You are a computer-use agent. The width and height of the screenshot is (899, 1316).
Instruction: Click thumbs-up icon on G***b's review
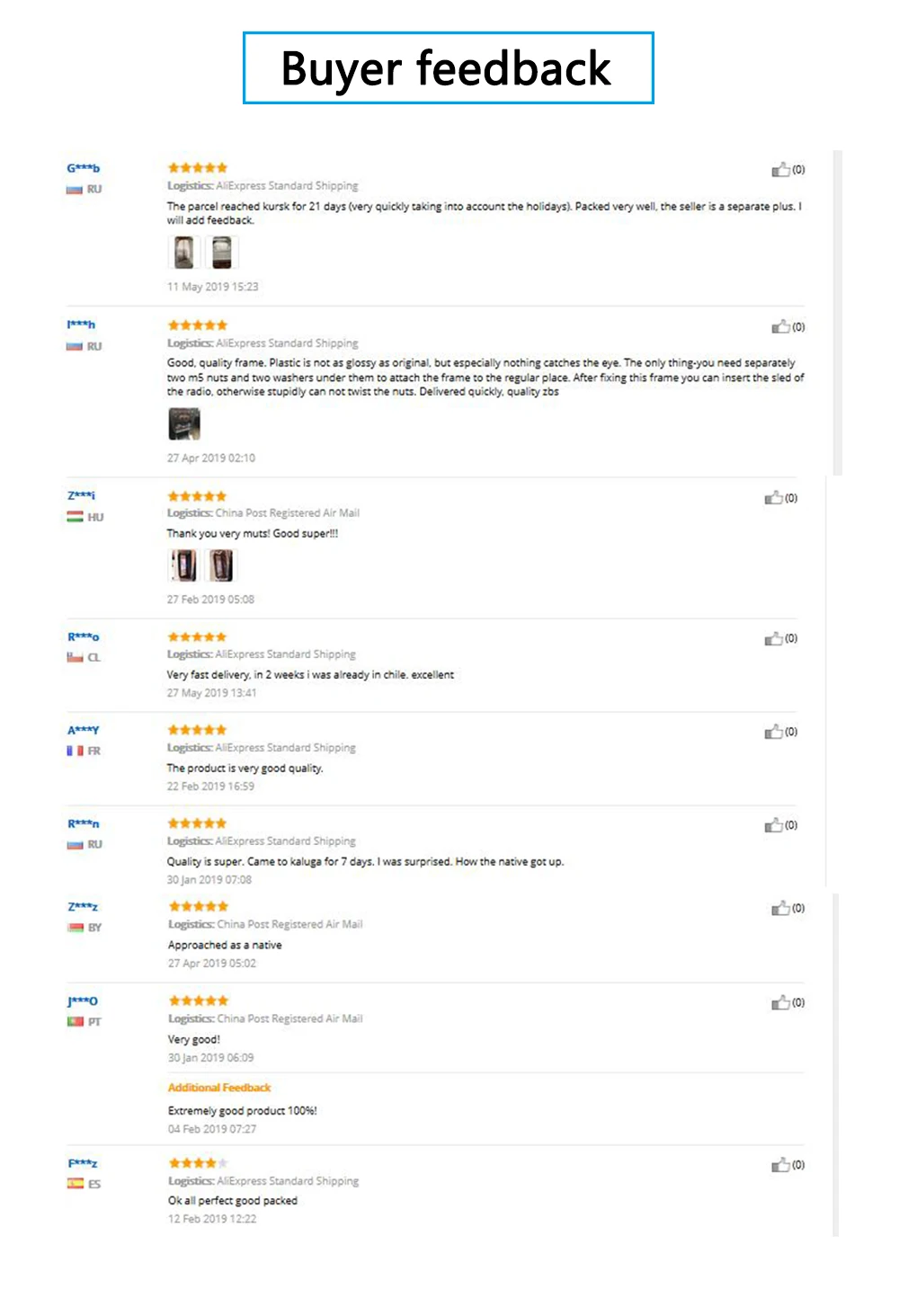(780, 170)
